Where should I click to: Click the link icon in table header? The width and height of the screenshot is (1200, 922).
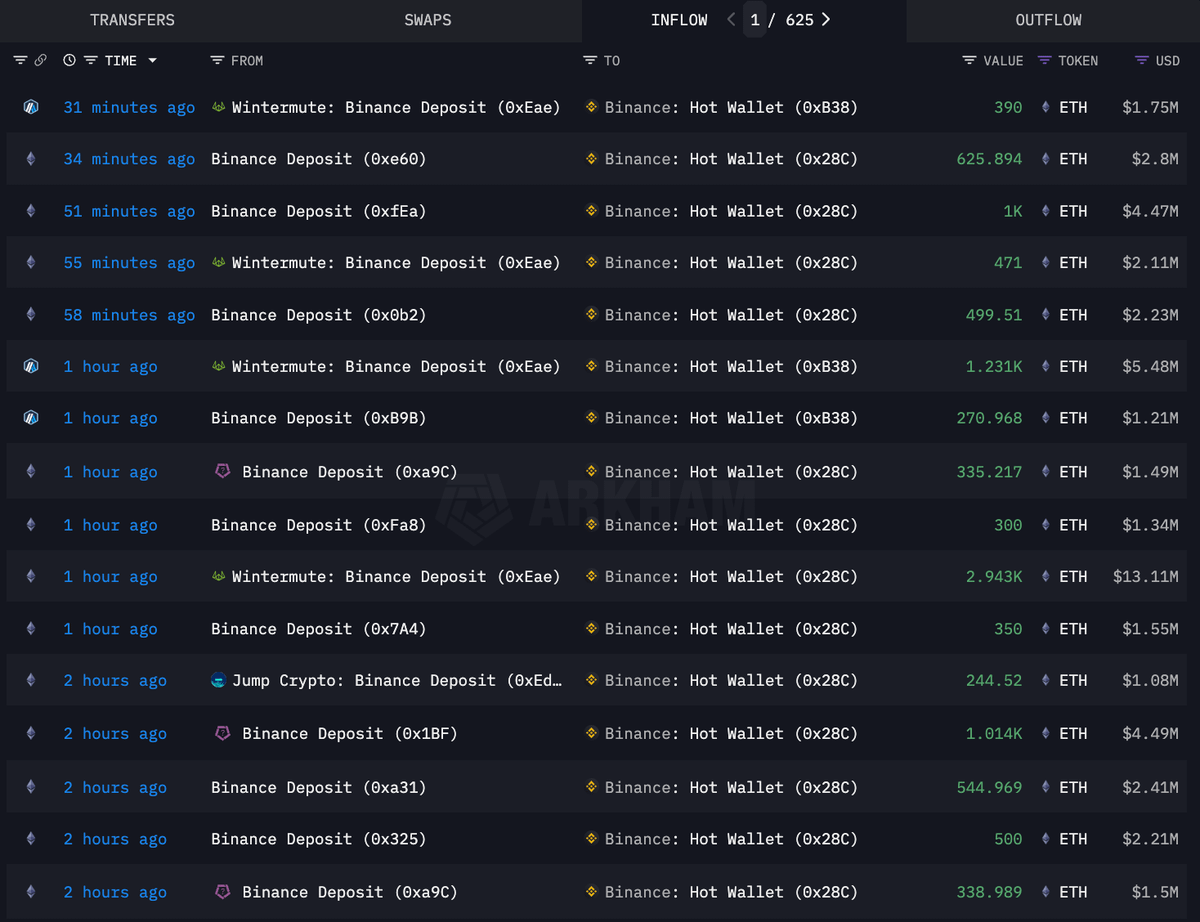[x=41, y=61]
